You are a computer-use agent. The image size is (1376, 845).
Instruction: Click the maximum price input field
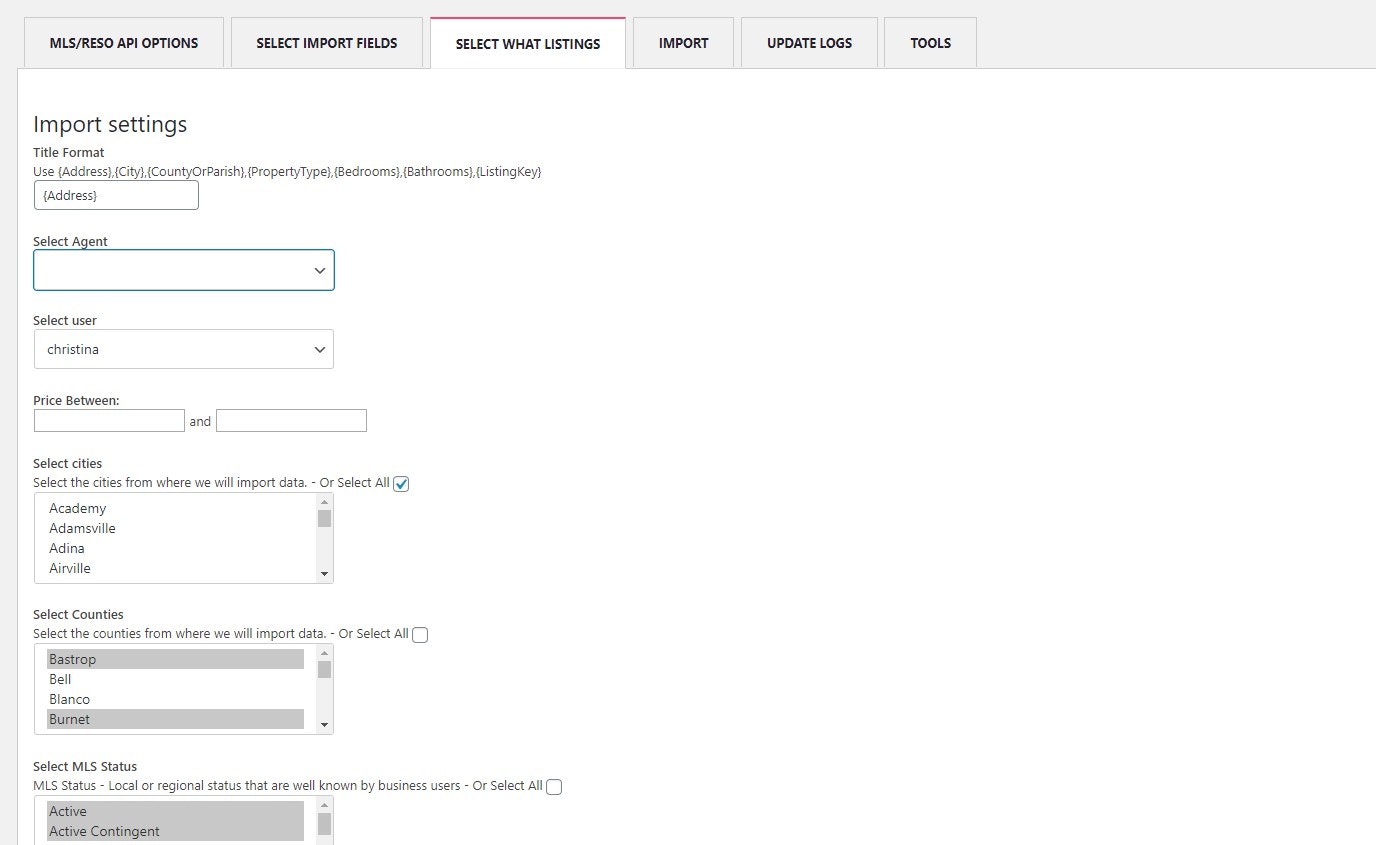point(291,420)
